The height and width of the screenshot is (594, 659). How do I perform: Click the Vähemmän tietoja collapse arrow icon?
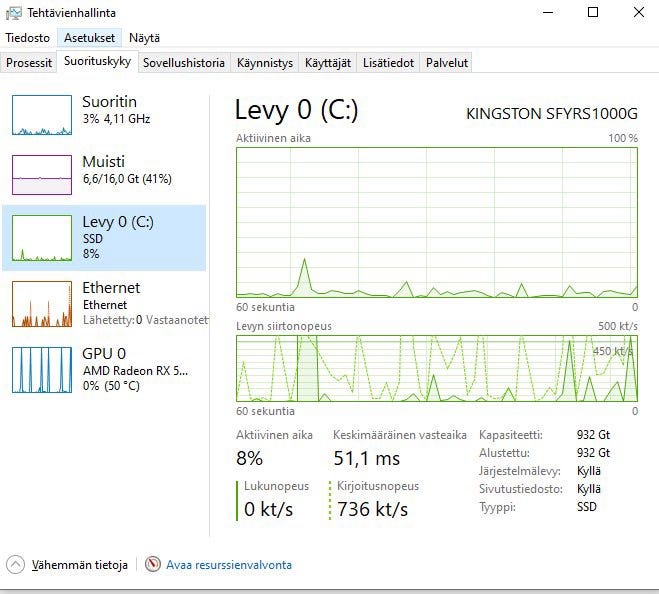[16, 564]
